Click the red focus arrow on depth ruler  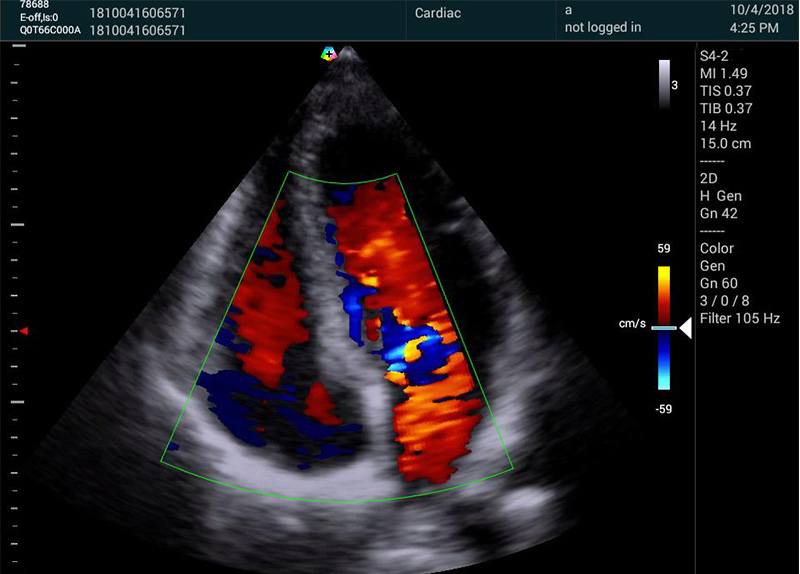pyautogui.click(x=24, y=330)
